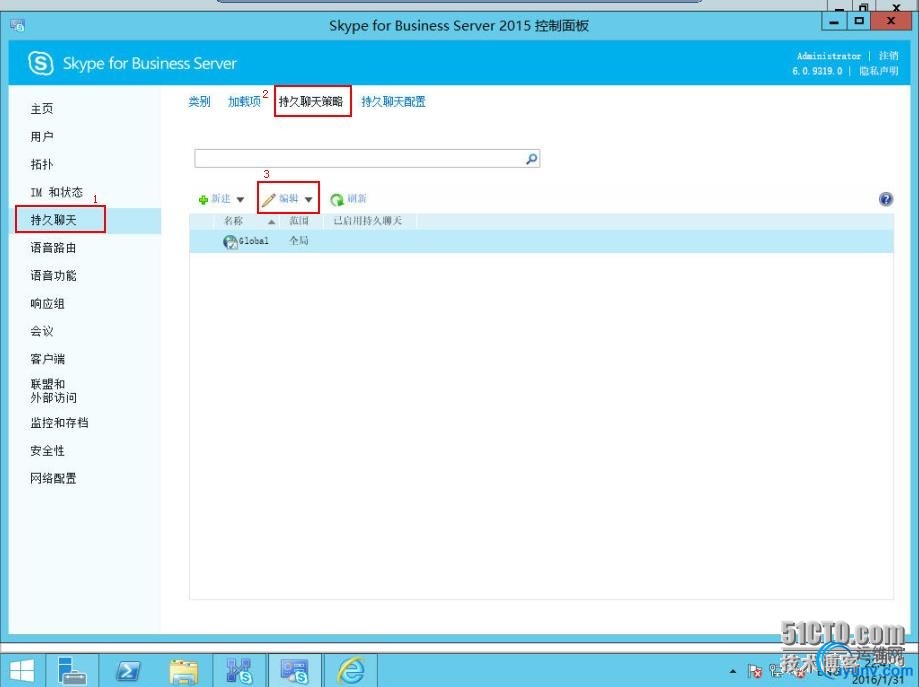Open Server Manager from the taskbar
The image size is (919, 687).
(x=73, y=671)
